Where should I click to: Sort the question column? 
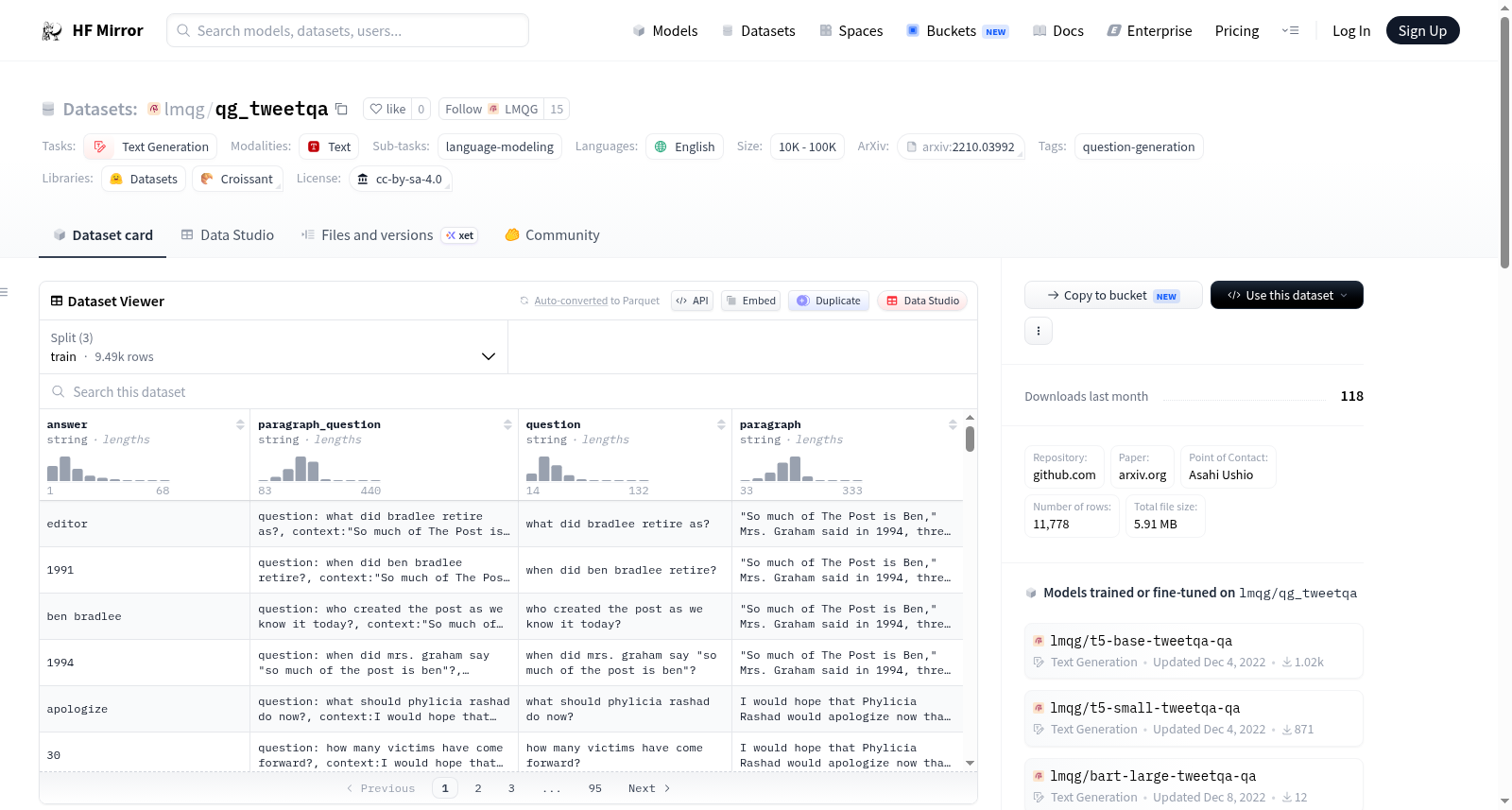click(x=721, y=425)
